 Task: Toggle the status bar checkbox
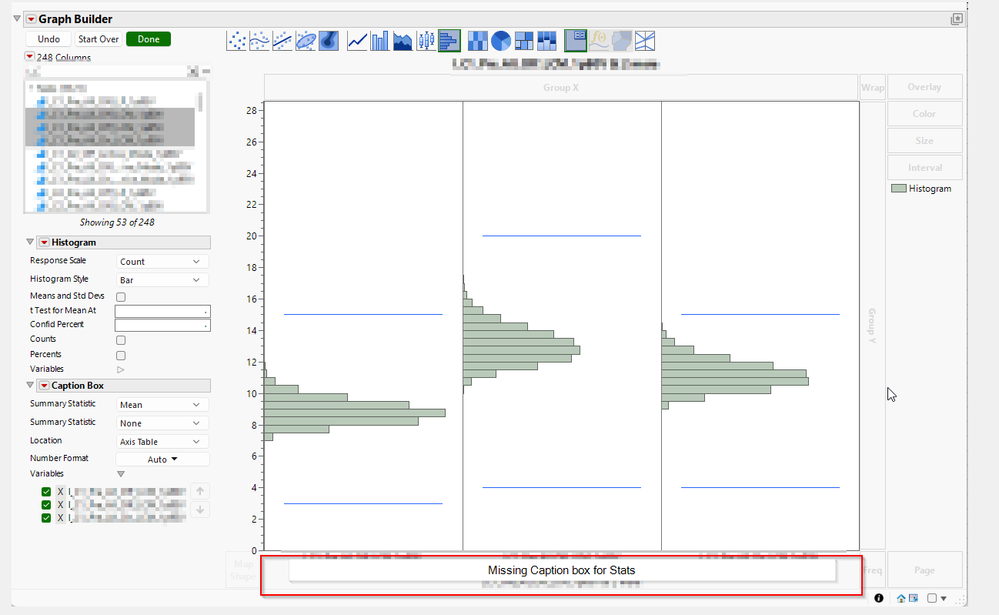point(932,598)
